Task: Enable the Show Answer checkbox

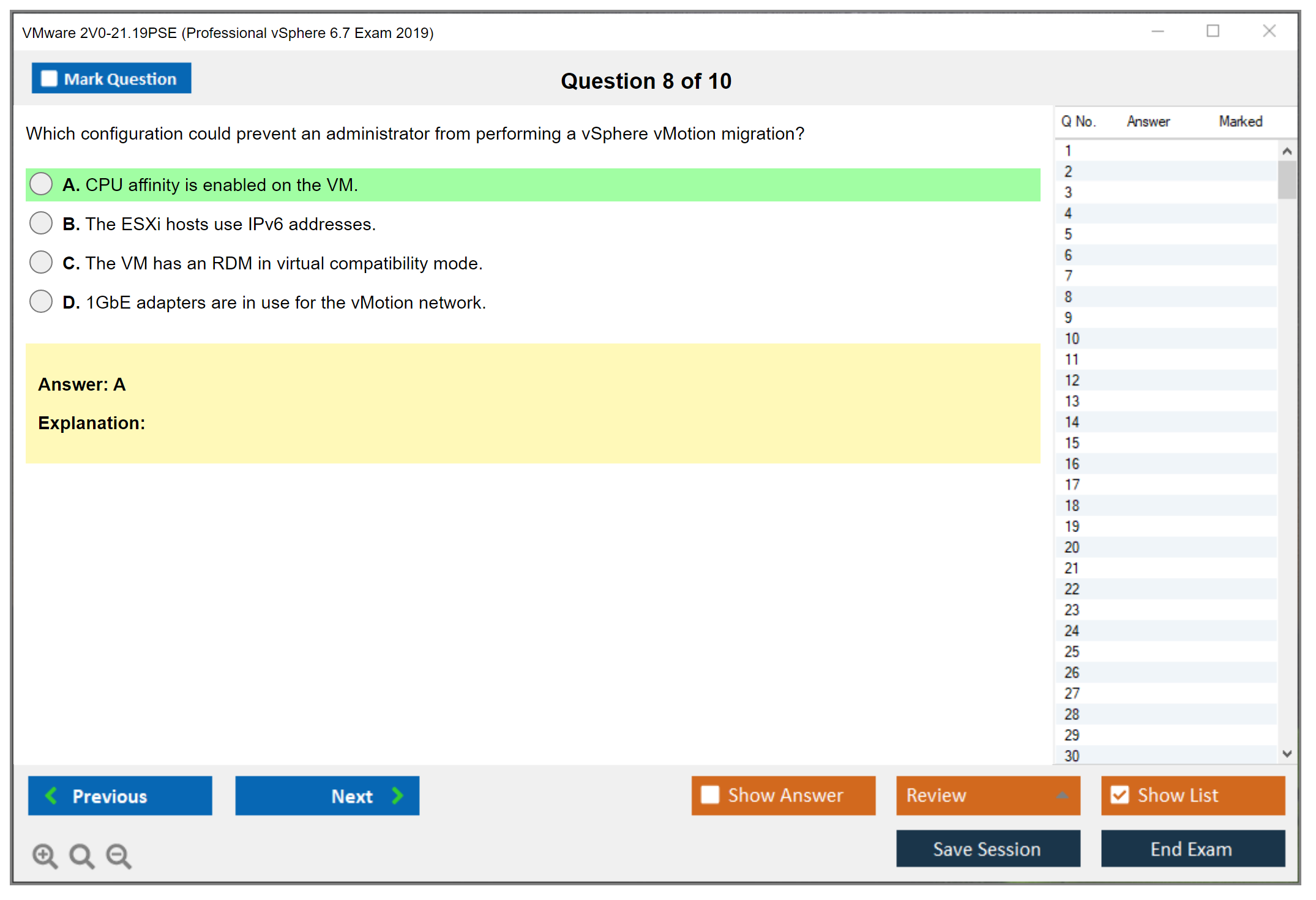Action: (710, 795)
